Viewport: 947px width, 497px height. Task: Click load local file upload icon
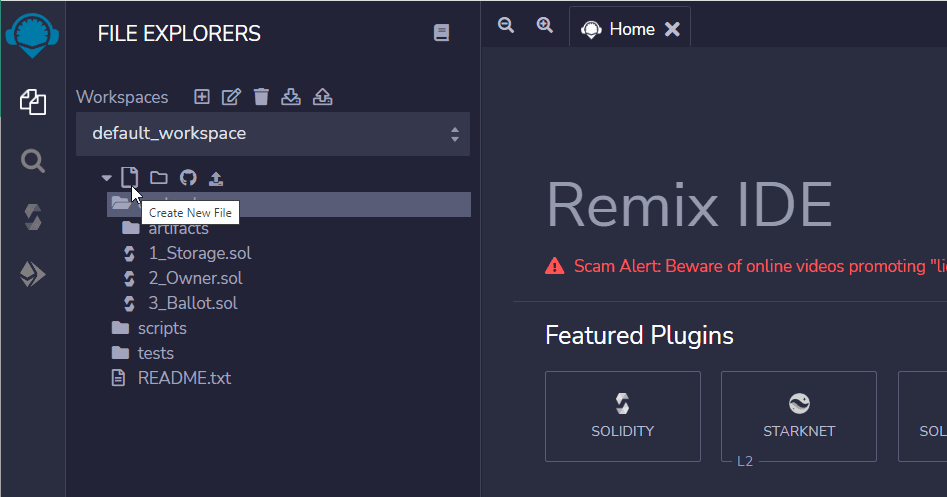tap(216, 178)
